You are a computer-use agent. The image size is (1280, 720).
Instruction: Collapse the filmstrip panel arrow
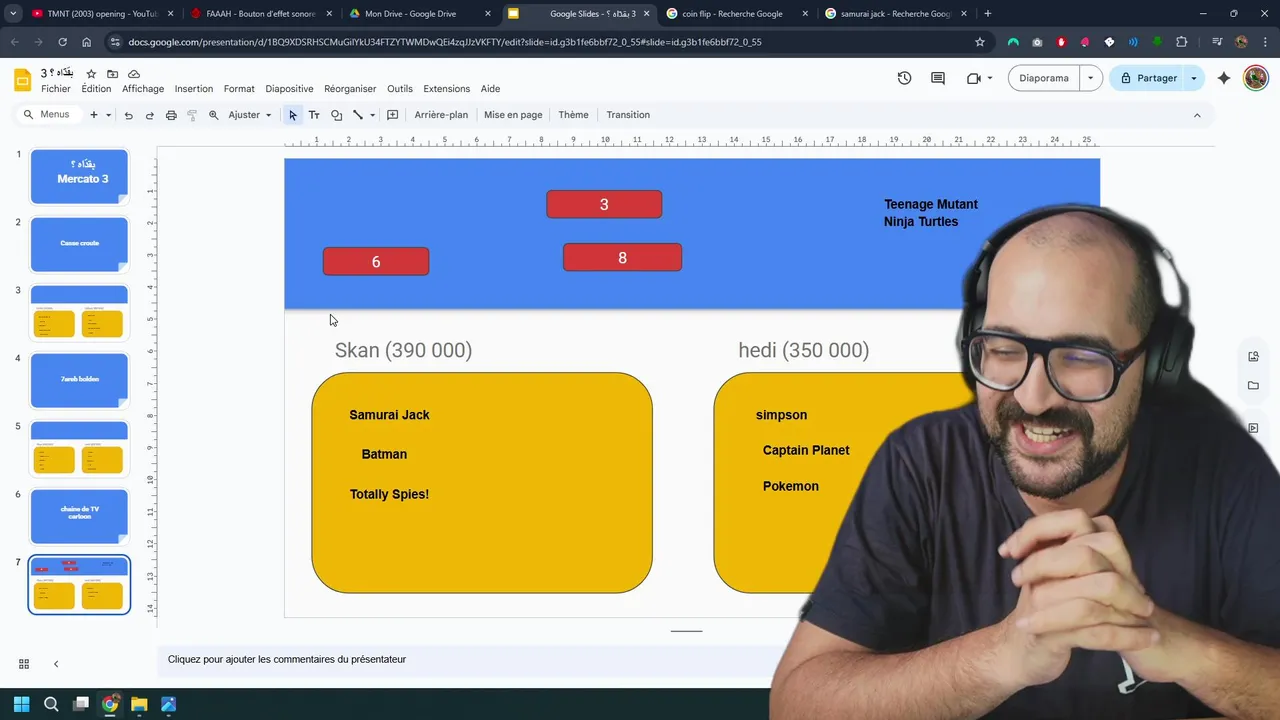click(56, 664)
